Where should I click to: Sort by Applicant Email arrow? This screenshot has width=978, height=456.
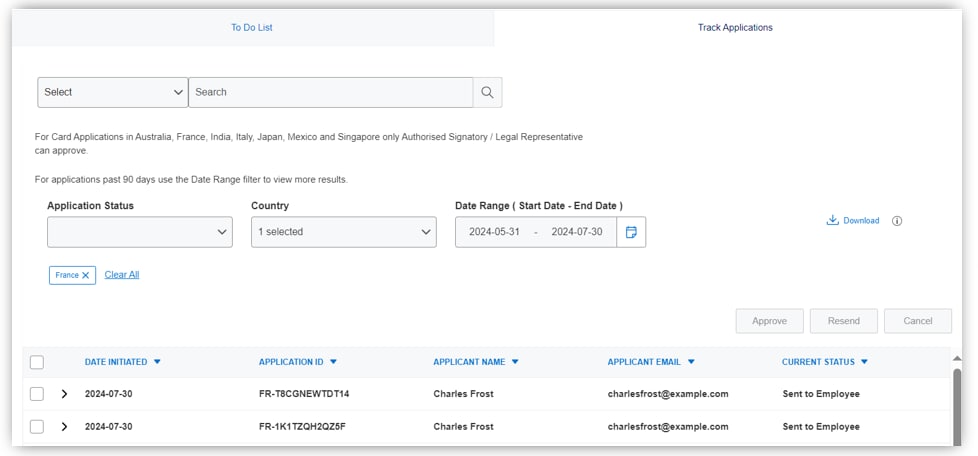point(691,362)
